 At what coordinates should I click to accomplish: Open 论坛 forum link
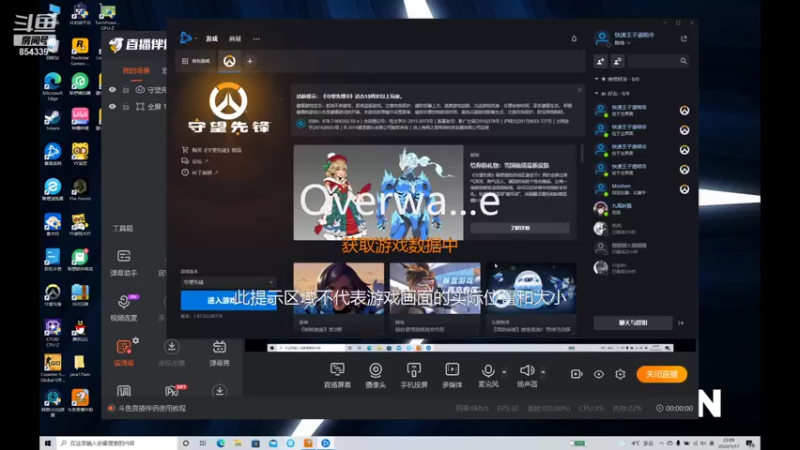click(195, 161)
